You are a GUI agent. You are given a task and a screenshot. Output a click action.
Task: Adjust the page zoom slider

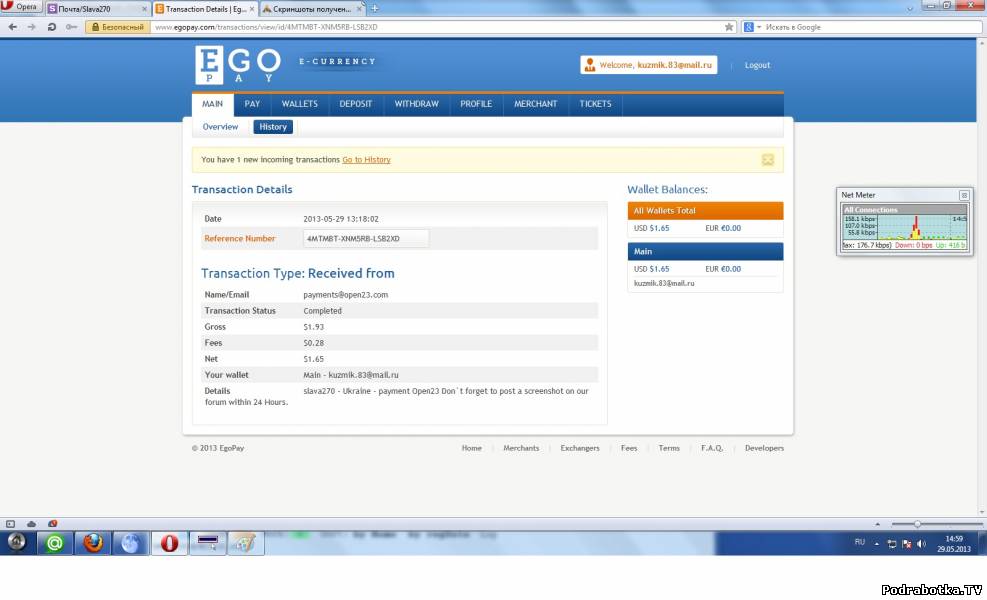pos(917,524)
